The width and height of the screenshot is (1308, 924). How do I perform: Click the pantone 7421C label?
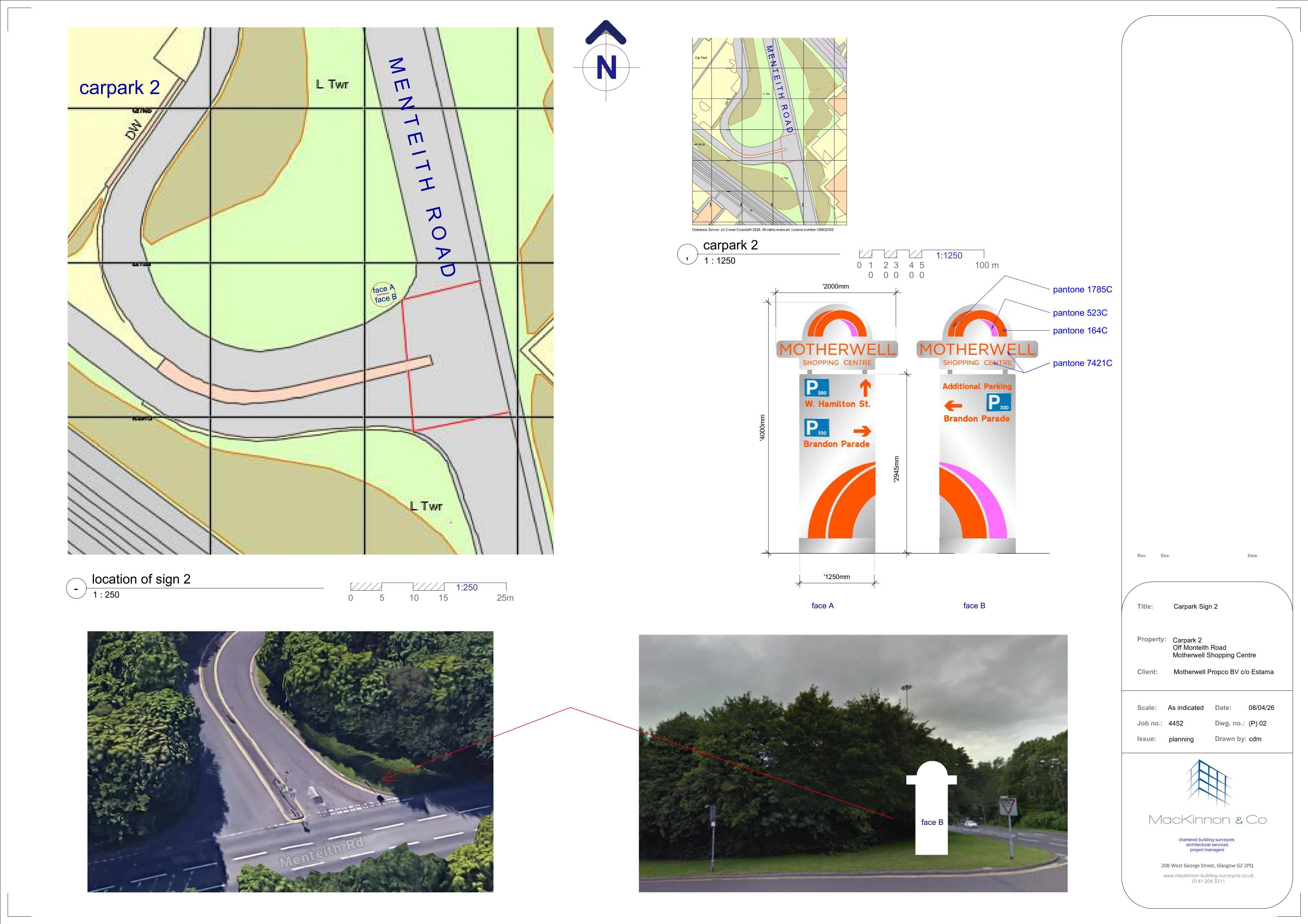(1083, 363)
